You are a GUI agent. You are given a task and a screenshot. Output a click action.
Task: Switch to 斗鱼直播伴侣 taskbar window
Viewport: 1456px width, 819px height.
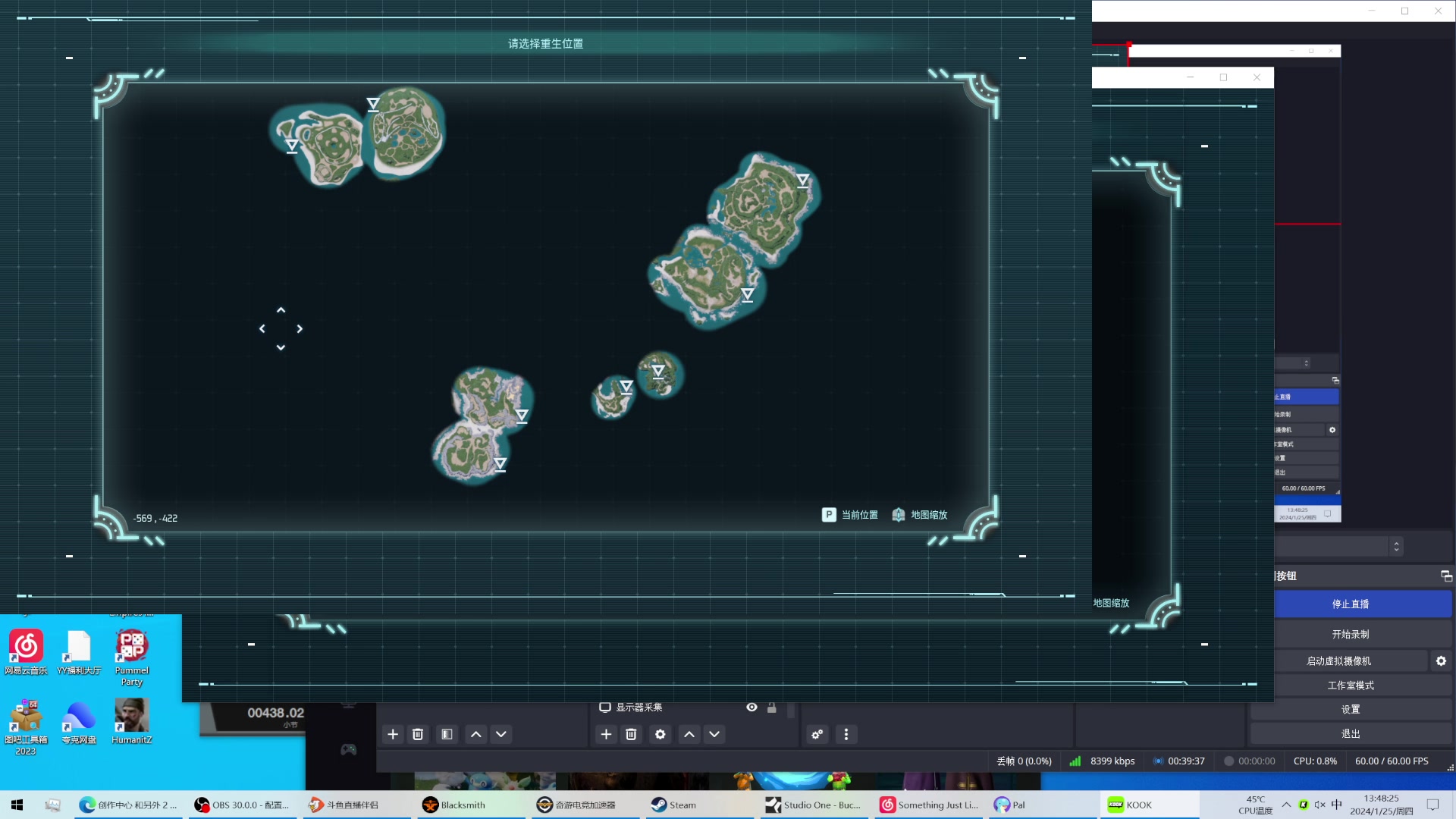[x=356, y=805]
